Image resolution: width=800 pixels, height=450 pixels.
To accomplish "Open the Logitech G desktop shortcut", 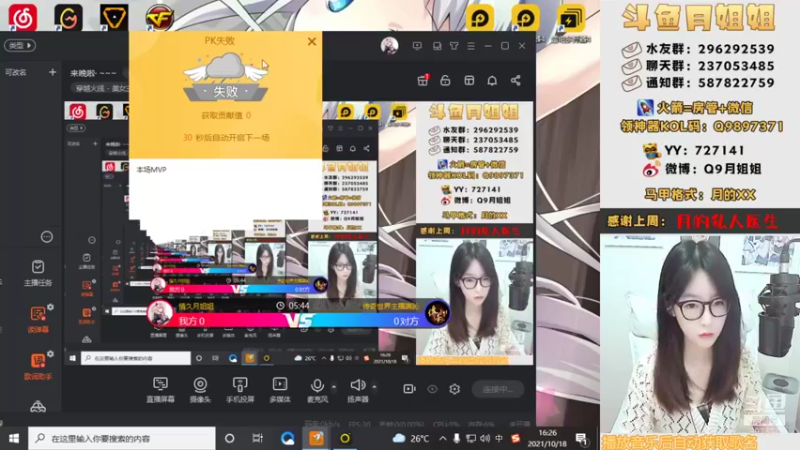I will pyautogui.click(x=68, y=17).
